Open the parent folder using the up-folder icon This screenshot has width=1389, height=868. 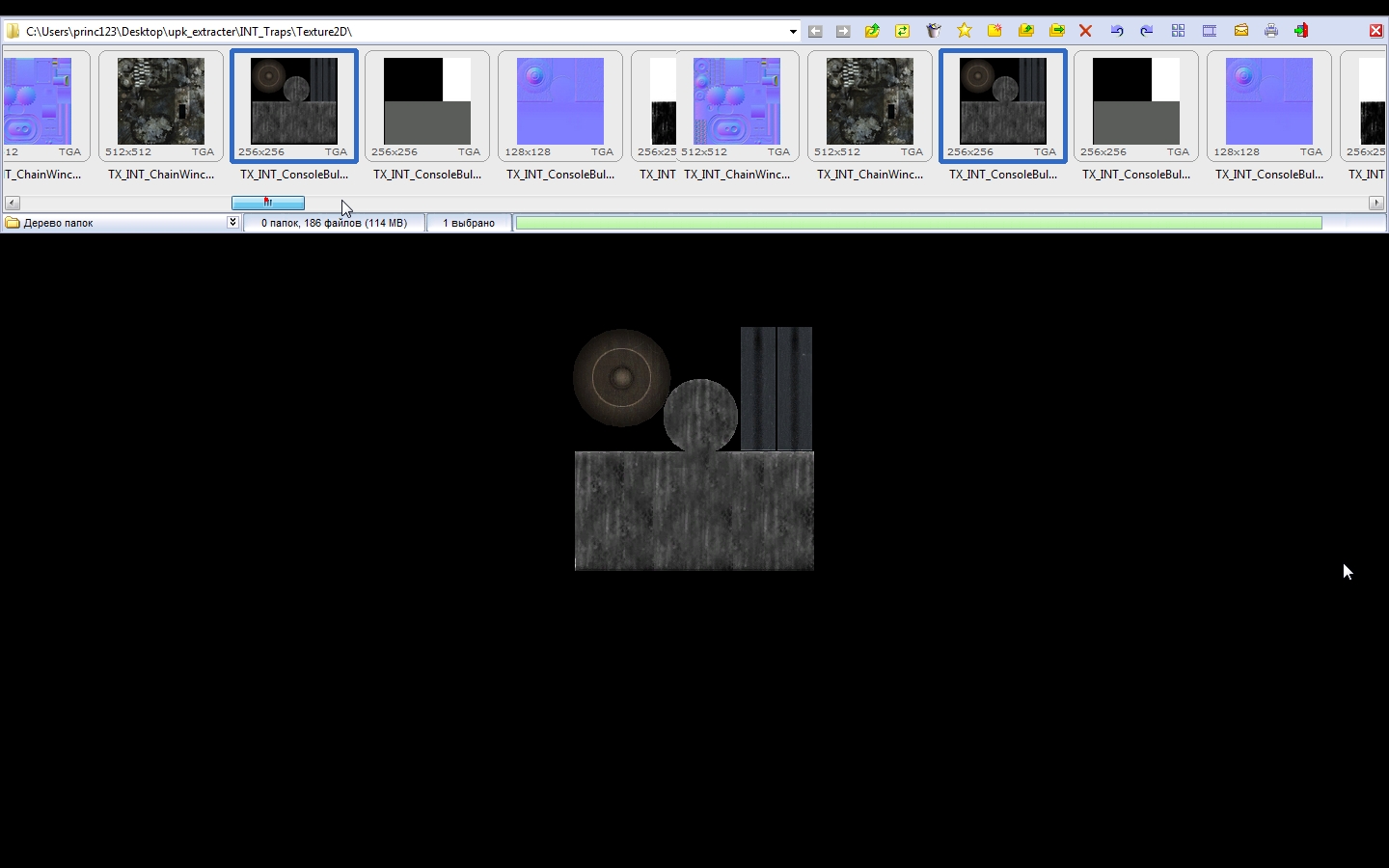click(x=872, y=31)
